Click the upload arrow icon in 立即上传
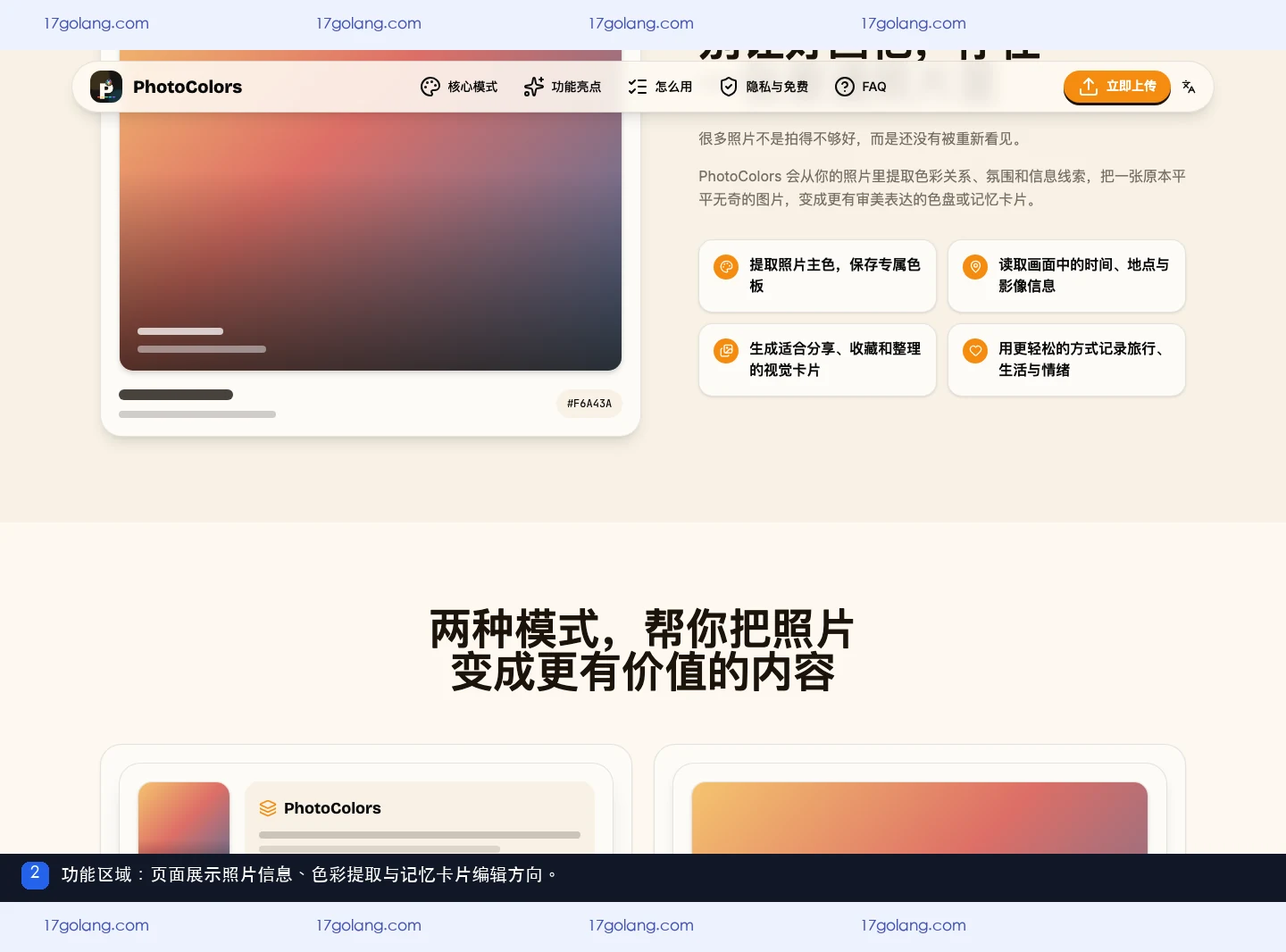1286x952 pixels. (x=1089, y=87)
